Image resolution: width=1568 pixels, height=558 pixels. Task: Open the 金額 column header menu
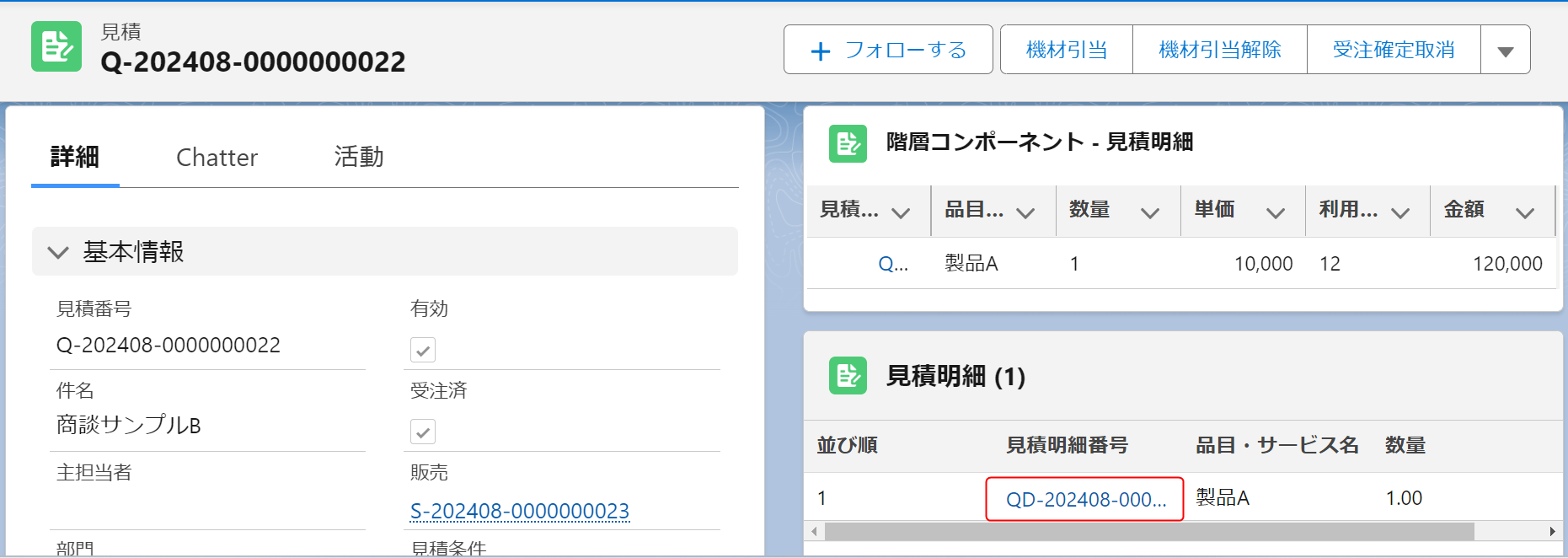[x=1524, y=212]
